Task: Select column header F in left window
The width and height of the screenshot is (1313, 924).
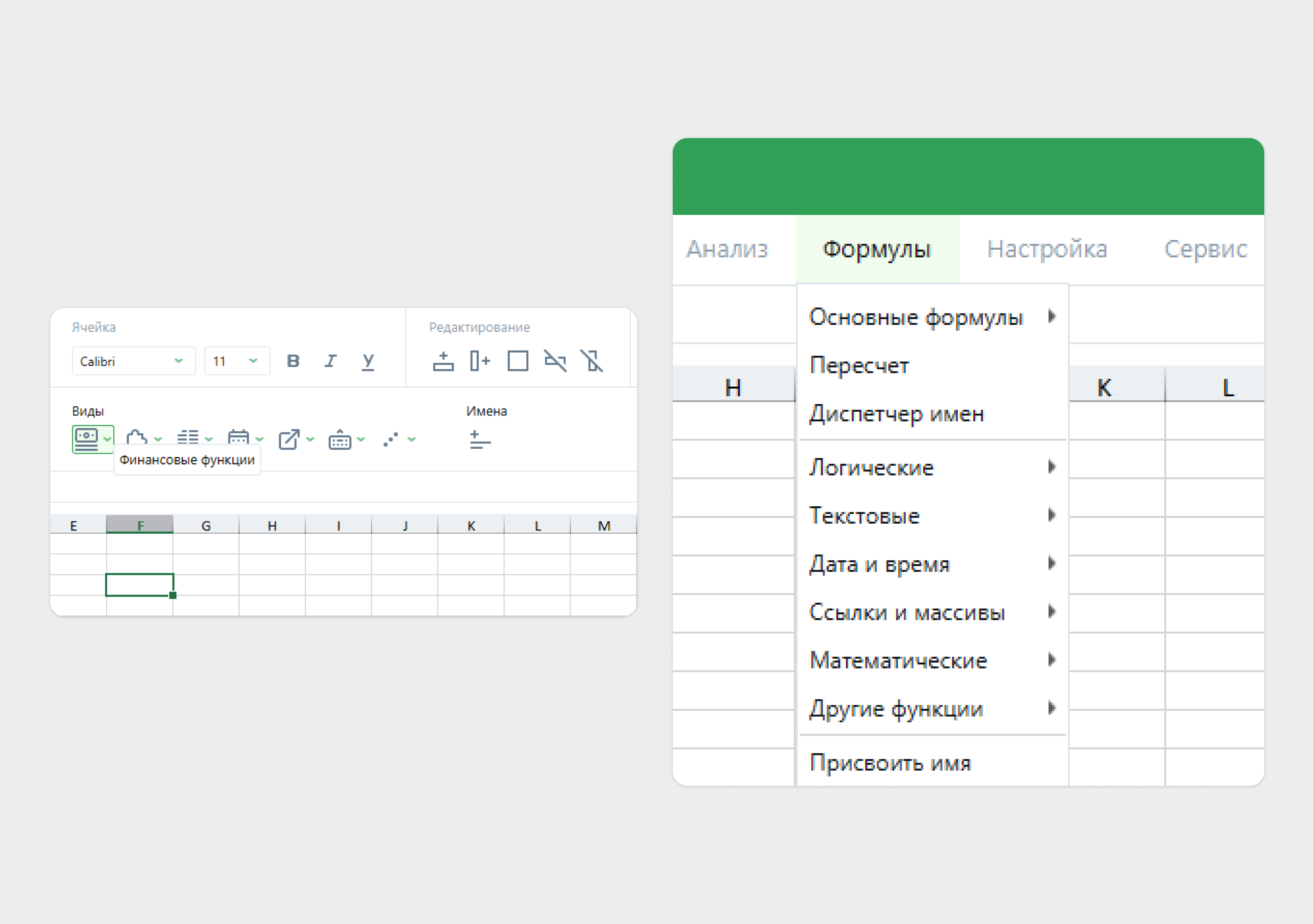Action: pyautogui.click(x=140, y=525)
